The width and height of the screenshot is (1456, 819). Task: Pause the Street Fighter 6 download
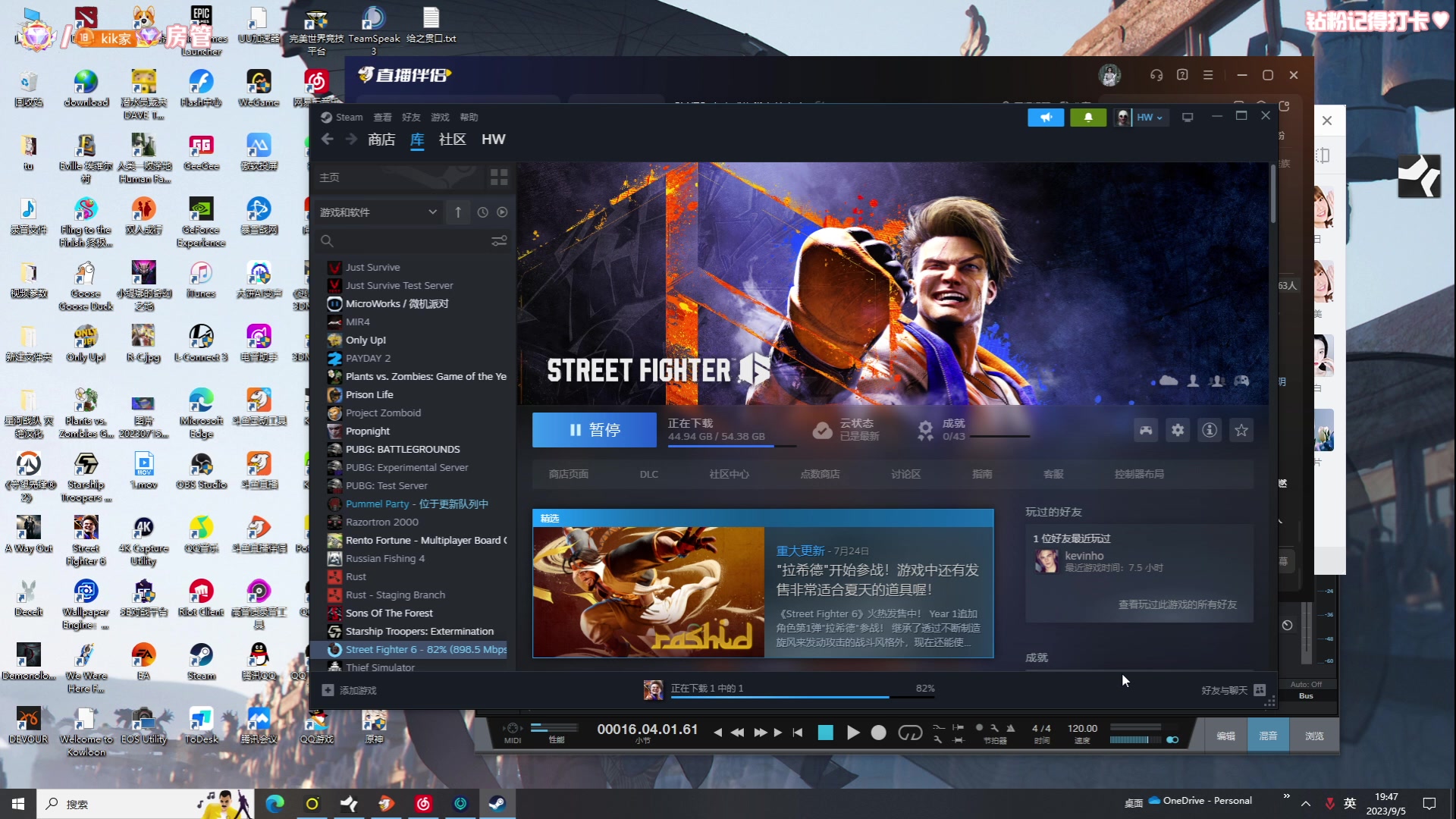595,430
